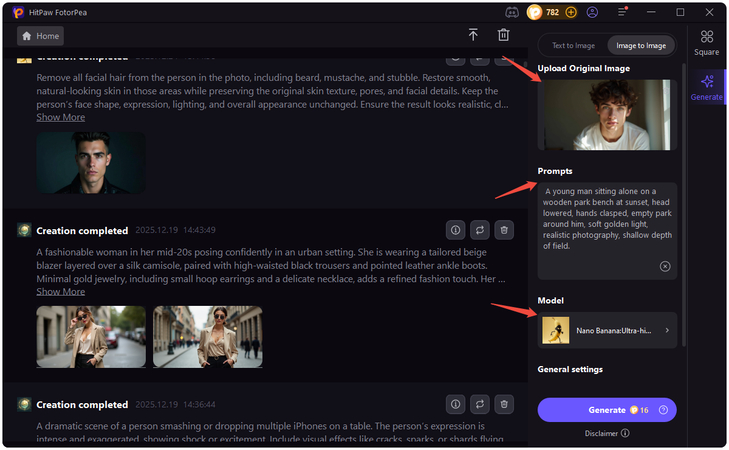Viewport: 729px width, 450px height.
Task: Open the user account profile icon
Action: tap(592, 13)
